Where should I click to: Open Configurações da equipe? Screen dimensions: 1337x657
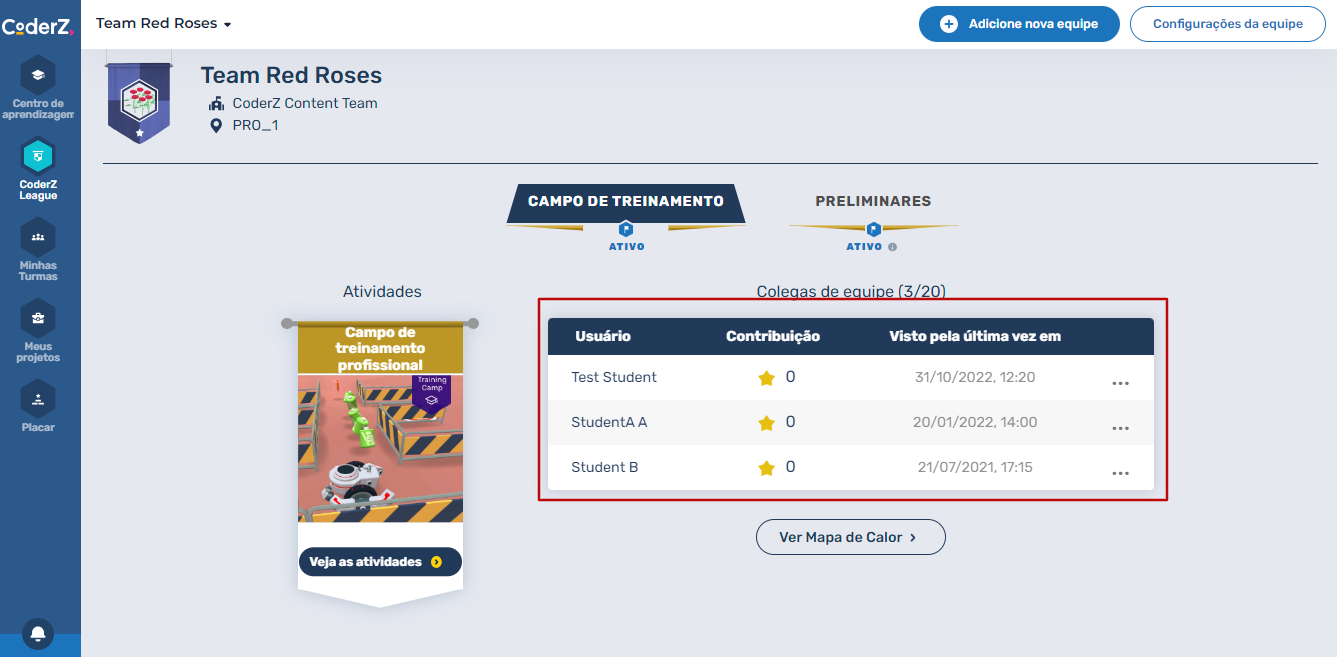click(x=1227, y=24)
